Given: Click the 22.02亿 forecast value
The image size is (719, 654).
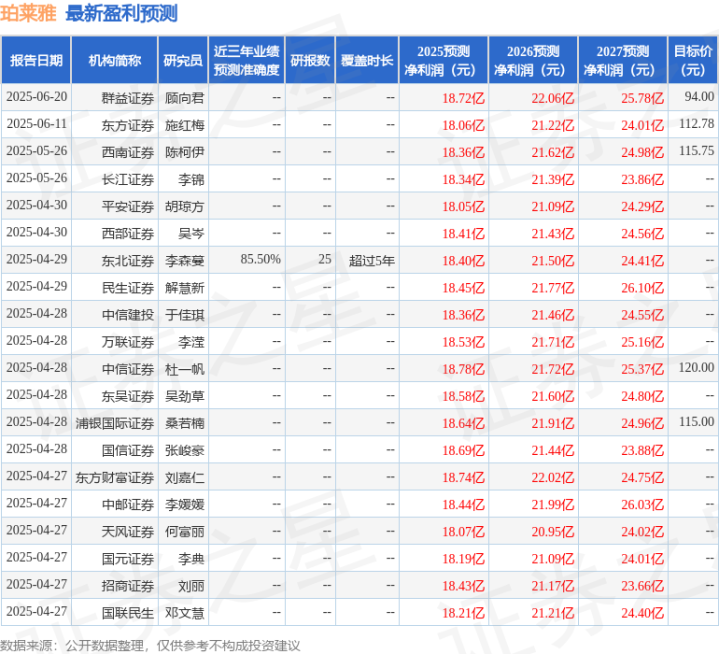Looking at the screenshot, I should tap(553, 477).
